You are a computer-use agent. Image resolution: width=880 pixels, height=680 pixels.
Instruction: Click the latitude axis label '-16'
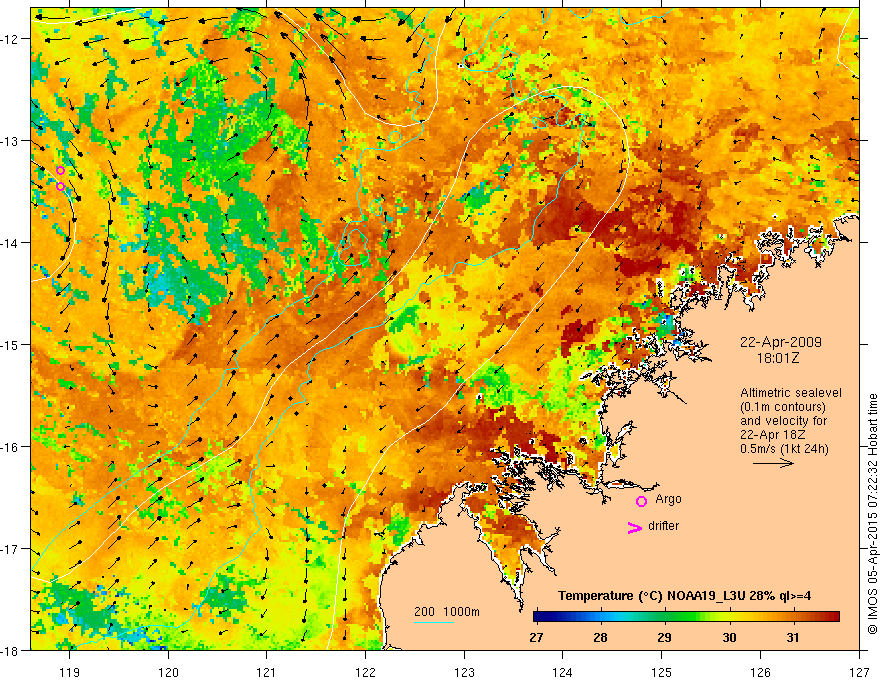tap(10, 447)
